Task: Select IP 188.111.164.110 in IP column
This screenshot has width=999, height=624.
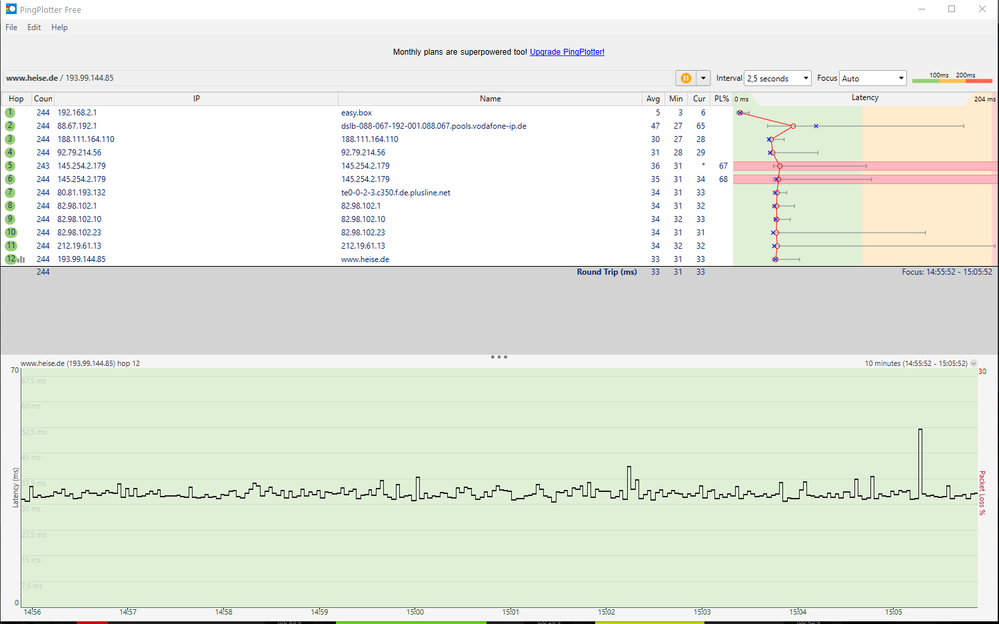Action: pos(85,140)
